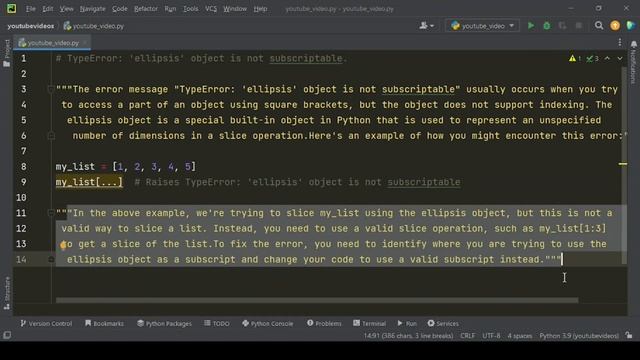The image size is (640, 360).
Task: Click line number 8 in gutter
Action: 24,167
